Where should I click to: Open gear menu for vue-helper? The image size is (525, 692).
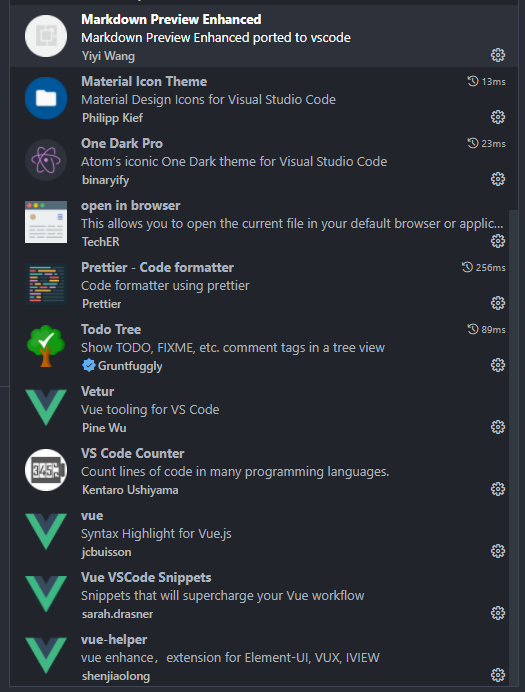coord(498,675)
